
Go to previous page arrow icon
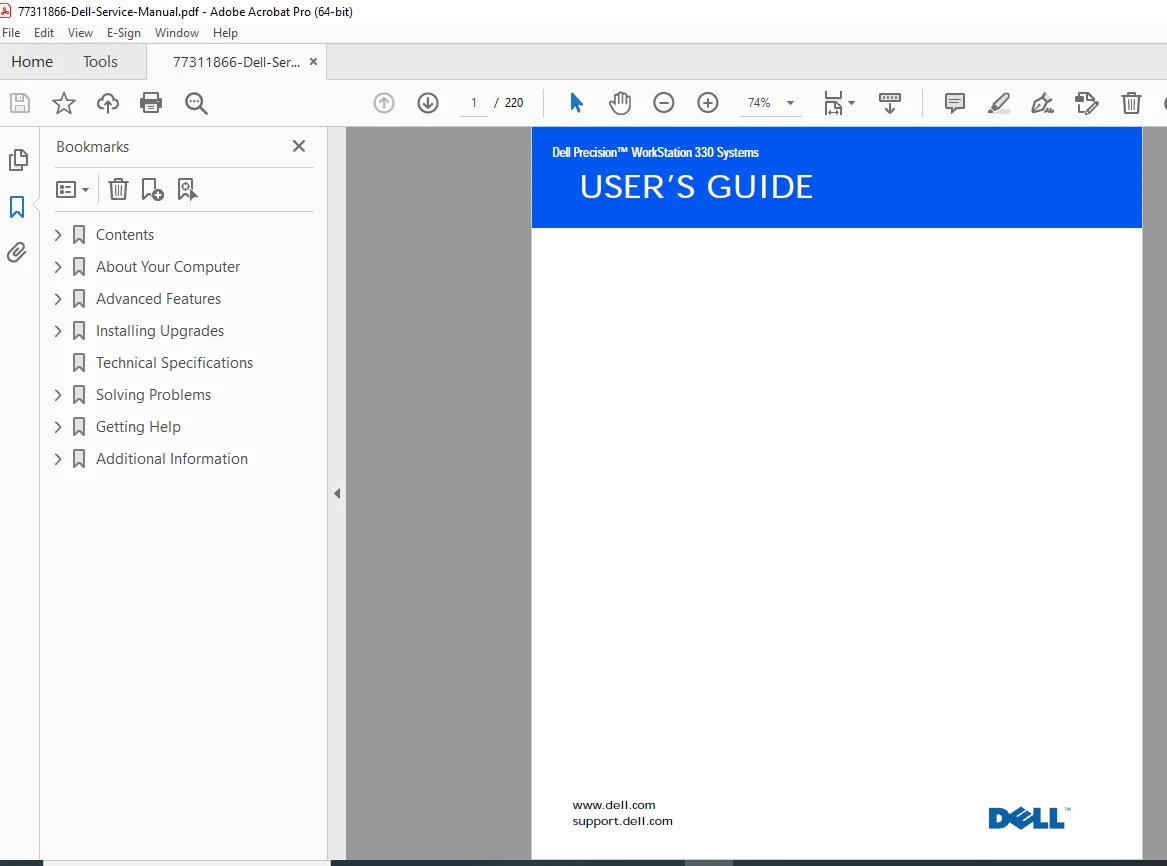click(384, 103)
